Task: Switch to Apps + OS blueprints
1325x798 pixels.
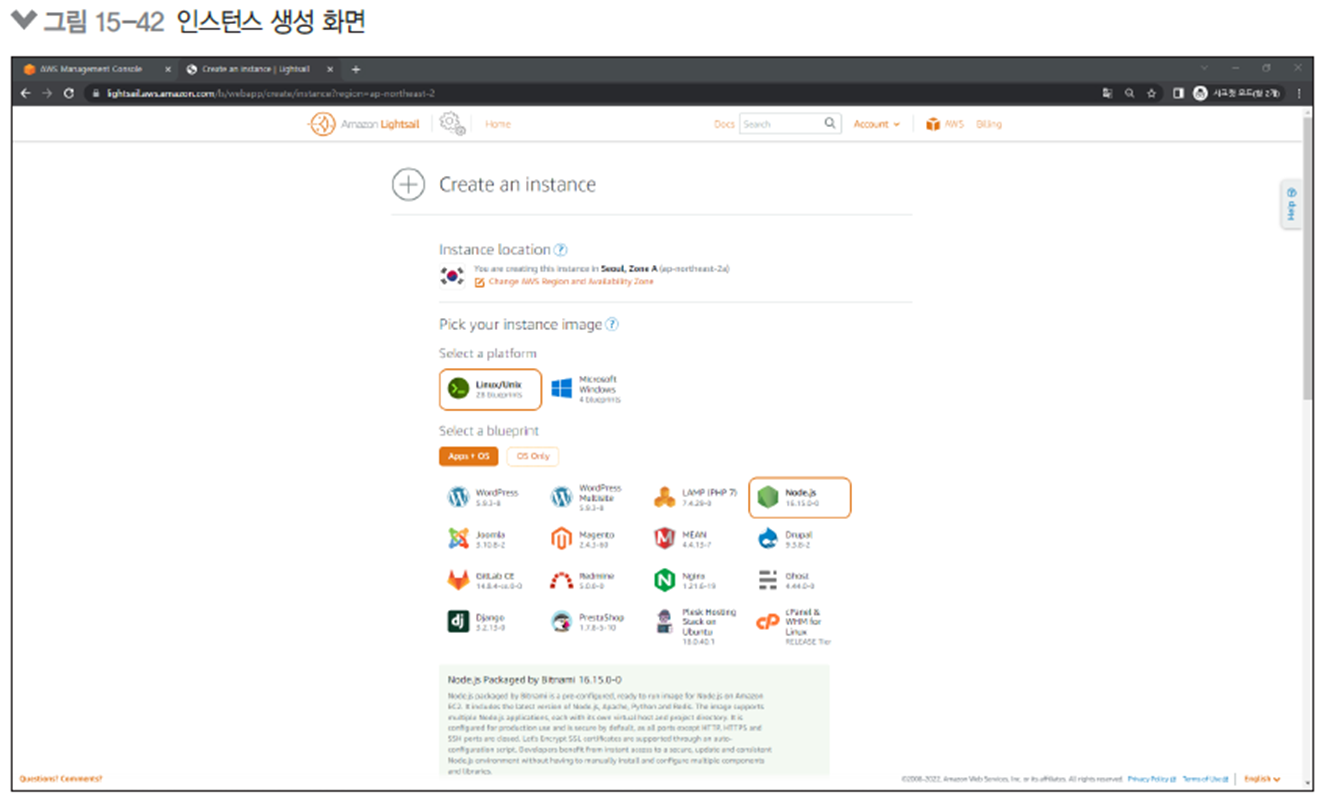Action: (468, 456)
